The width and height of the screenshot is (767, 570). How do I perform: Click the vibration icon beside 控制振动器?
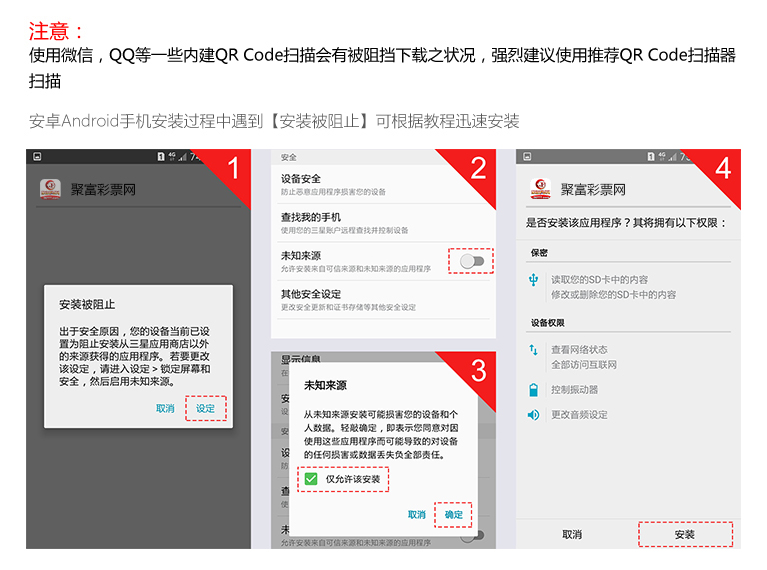pyautogui.click(x=534, y=390)
